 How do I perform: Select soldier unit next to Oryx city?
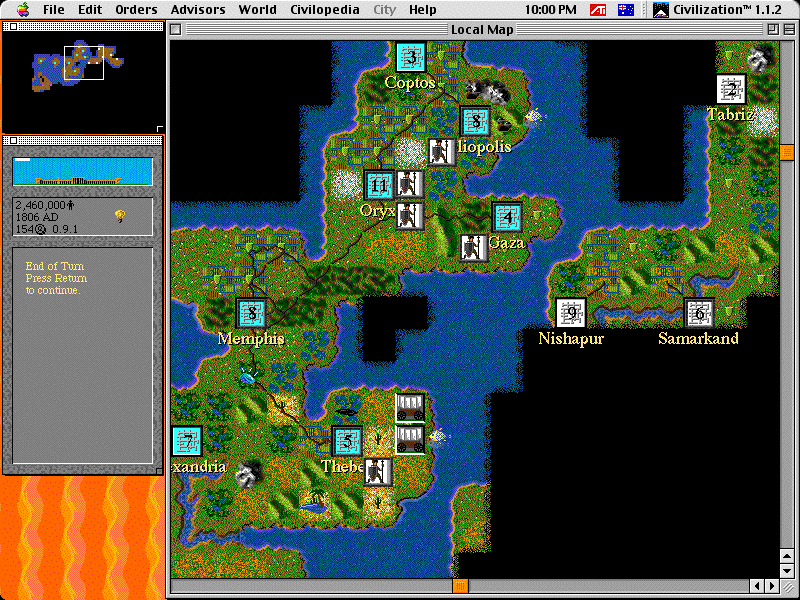tap(410, 184)
